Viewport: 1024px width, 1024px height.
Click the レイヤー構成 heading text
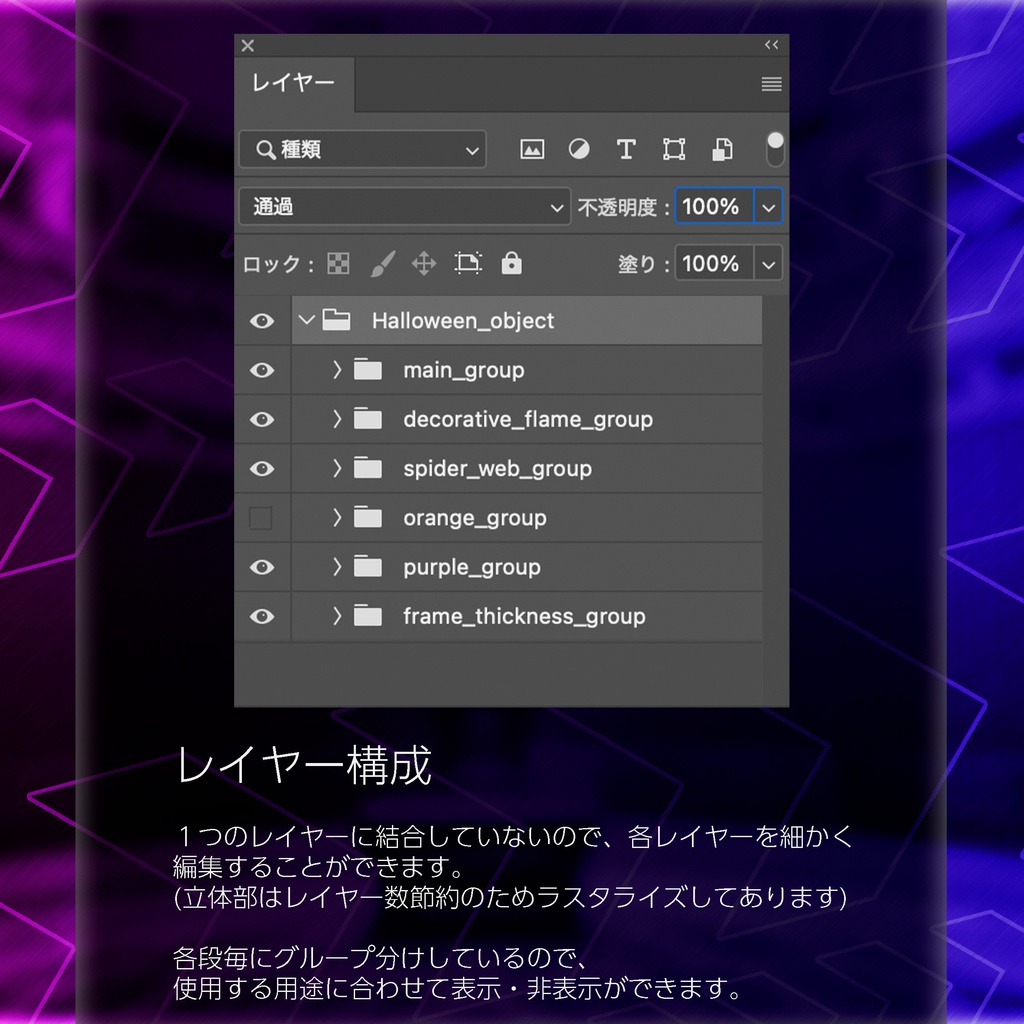(x=304, y=765)
